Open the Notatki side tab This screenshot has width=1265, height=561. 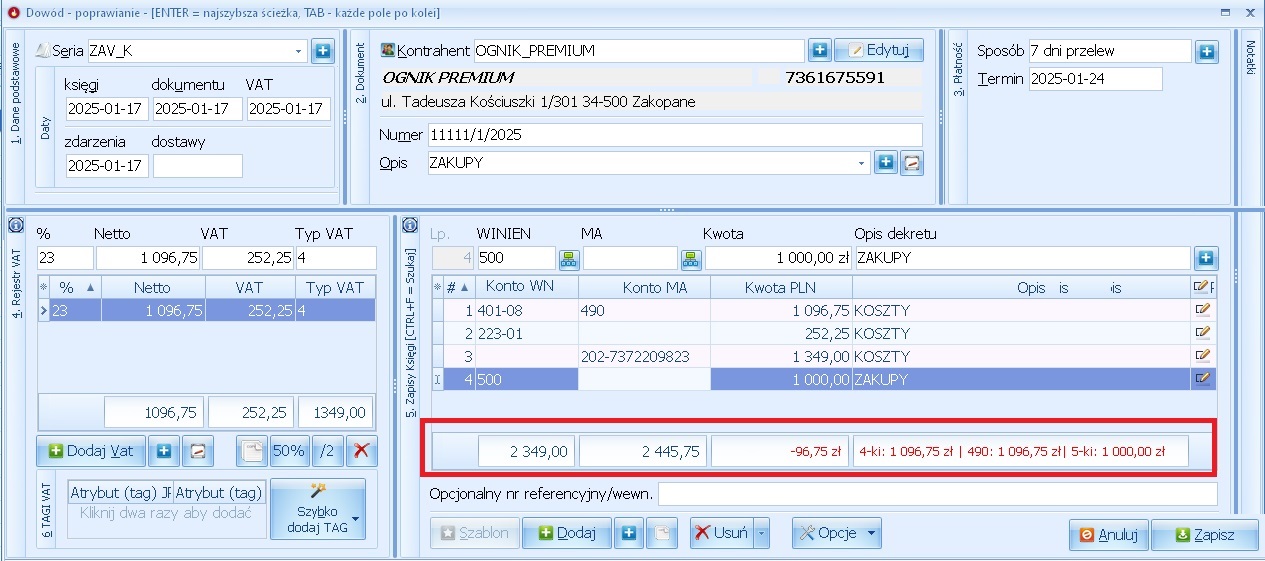click(1250, 60)
